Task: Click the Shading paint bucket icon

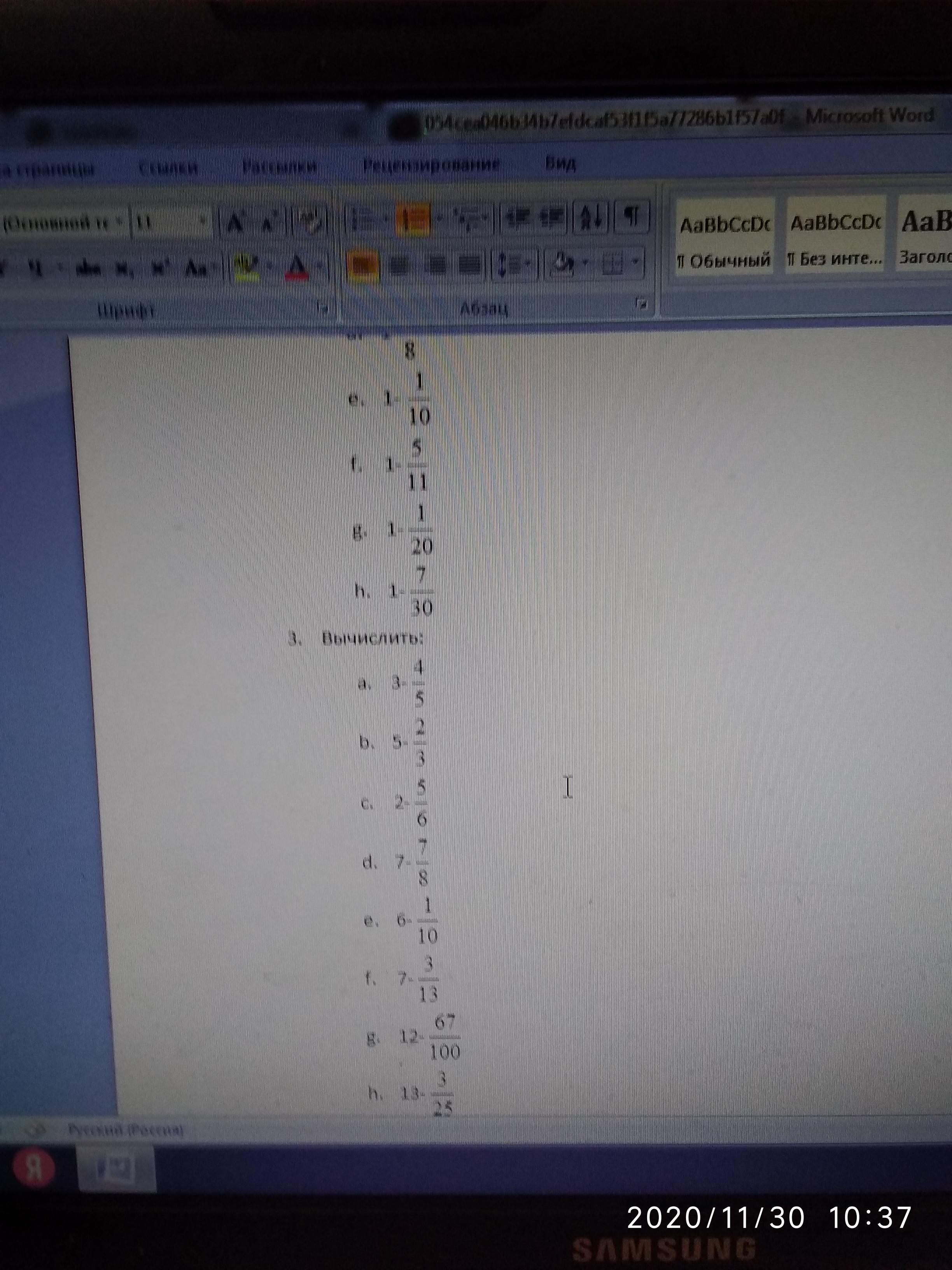Action: click(x=562, y=265)
